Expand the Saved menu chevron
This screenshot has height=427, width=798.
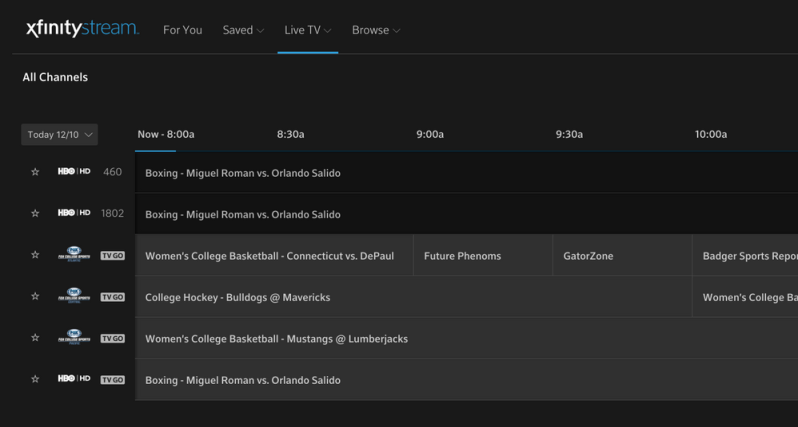point(260,31)
